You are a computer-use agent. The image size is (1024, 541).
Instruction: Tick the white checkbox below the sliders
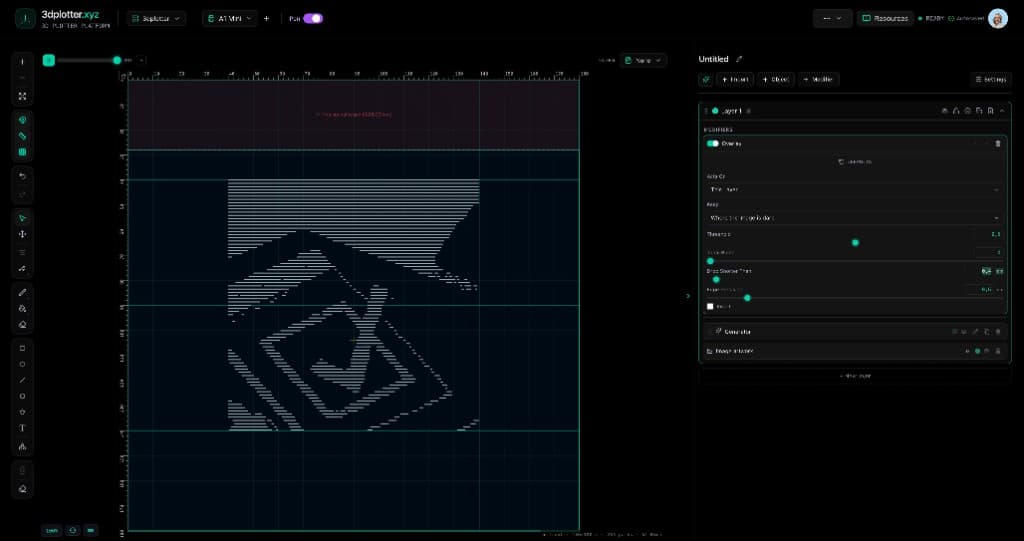coord(710,306)
